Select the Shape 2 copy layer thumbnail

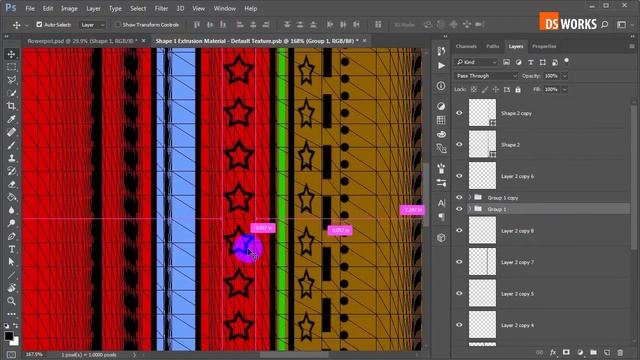[482, 113]
